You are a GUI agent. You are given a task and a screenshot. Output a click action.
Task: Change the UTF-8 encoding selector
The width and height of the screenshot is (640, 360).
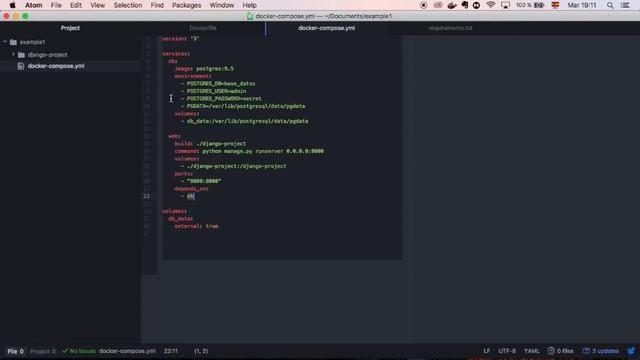coord(507,351)
